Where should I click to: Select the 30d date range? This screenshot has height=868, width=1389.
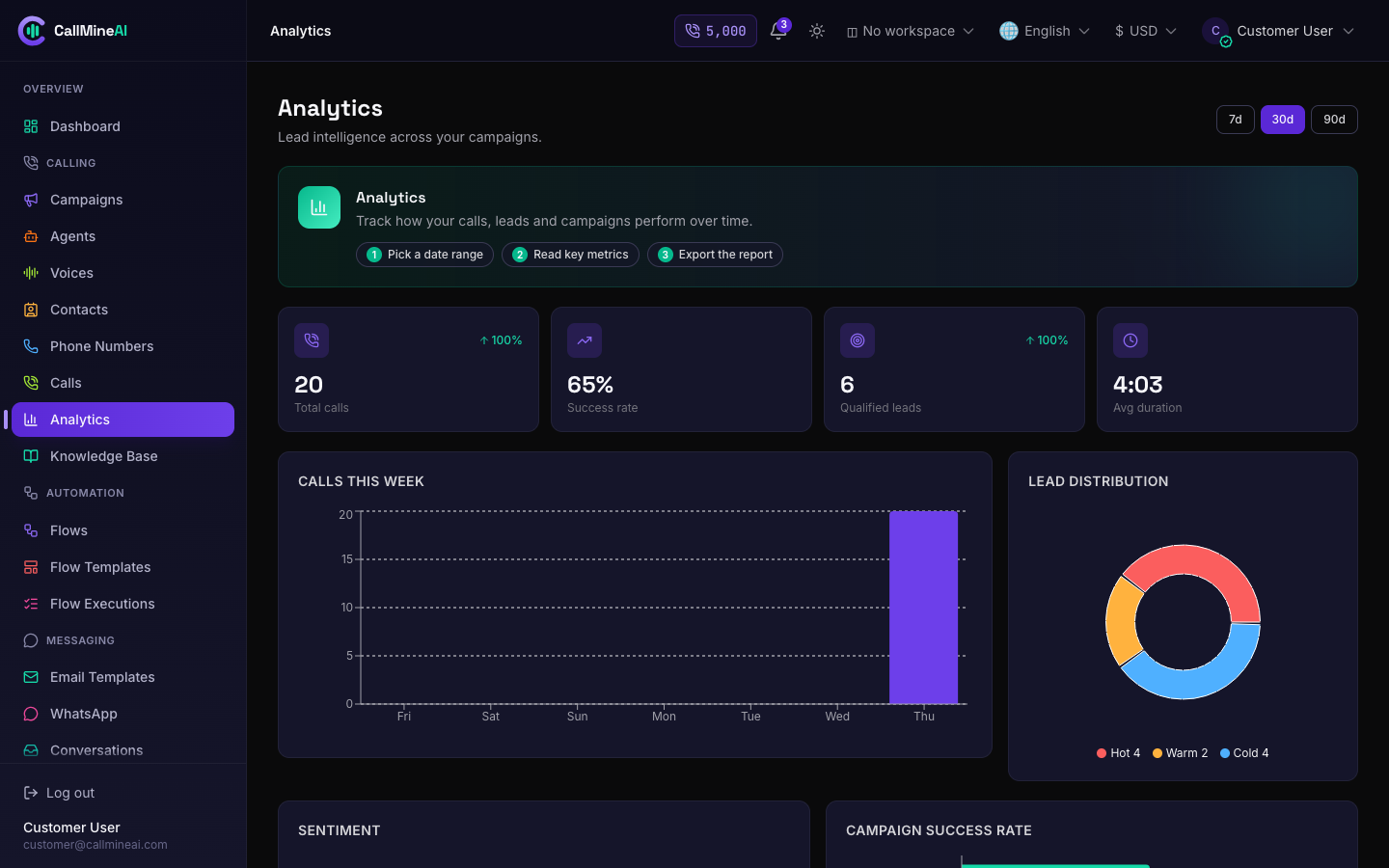click(x=1283, y=120)
